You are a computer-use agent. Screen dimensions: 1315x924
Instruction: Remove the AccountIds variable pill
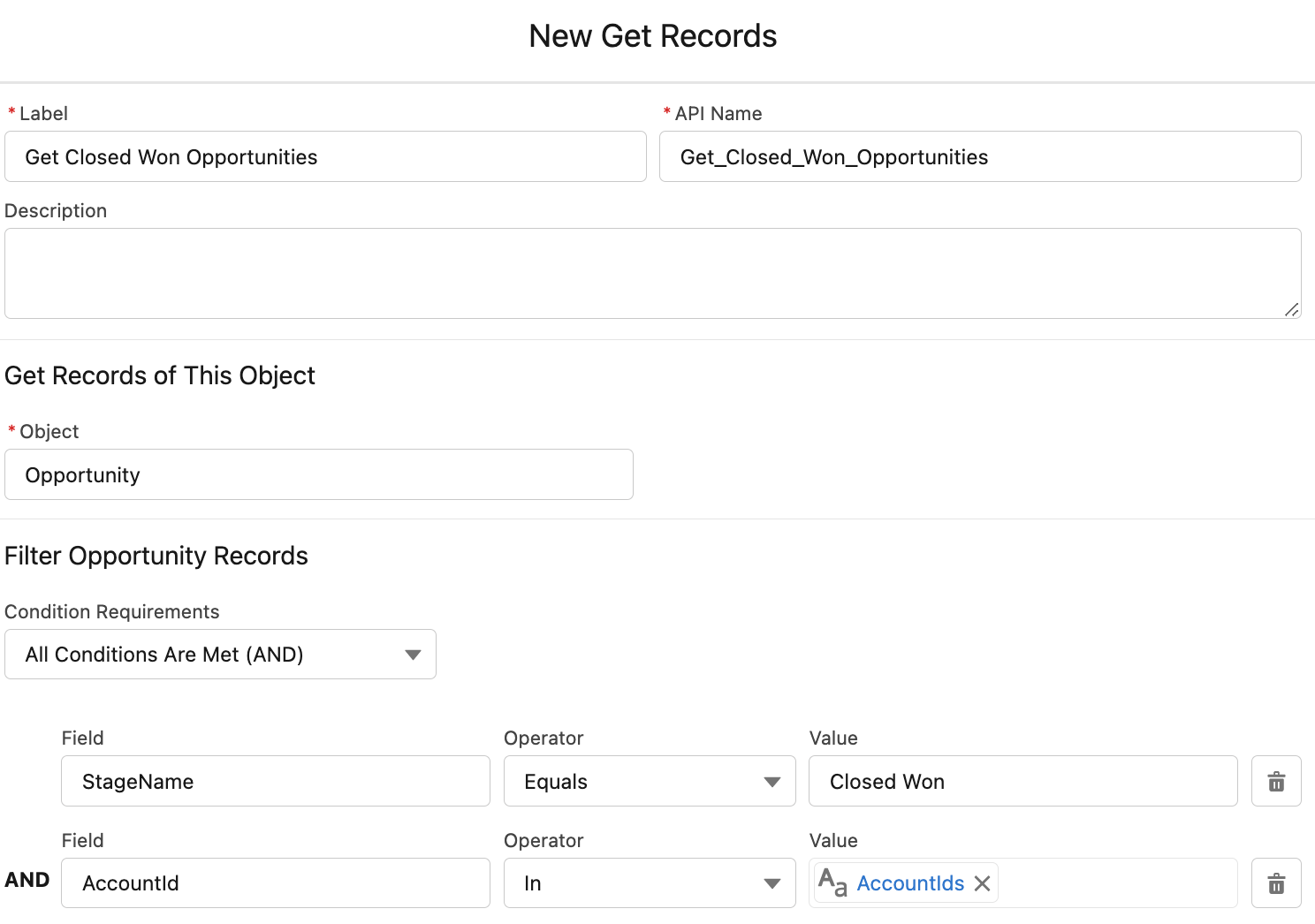point(982,882)
